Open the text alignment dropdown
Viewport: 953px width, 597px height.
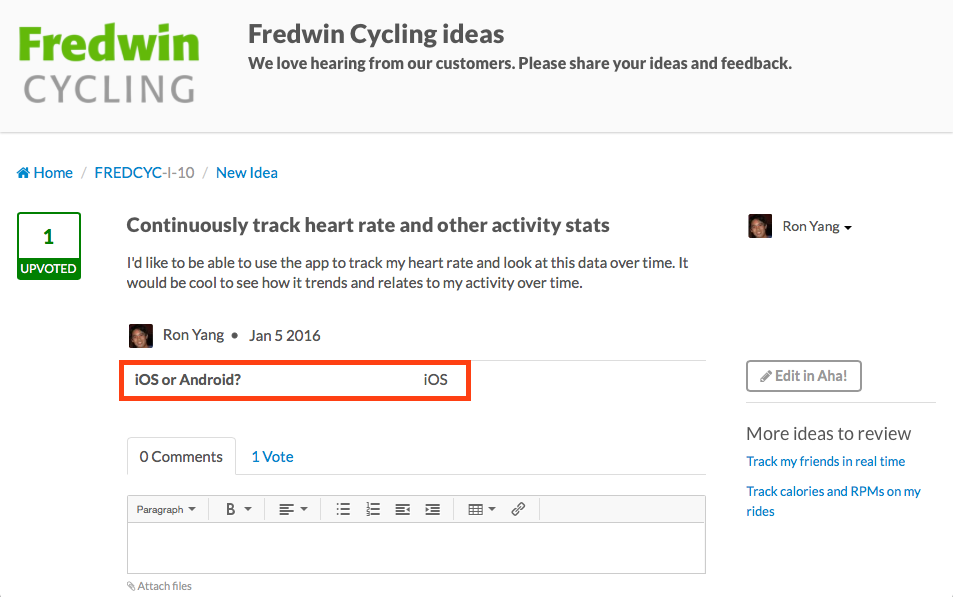[289, 509]
